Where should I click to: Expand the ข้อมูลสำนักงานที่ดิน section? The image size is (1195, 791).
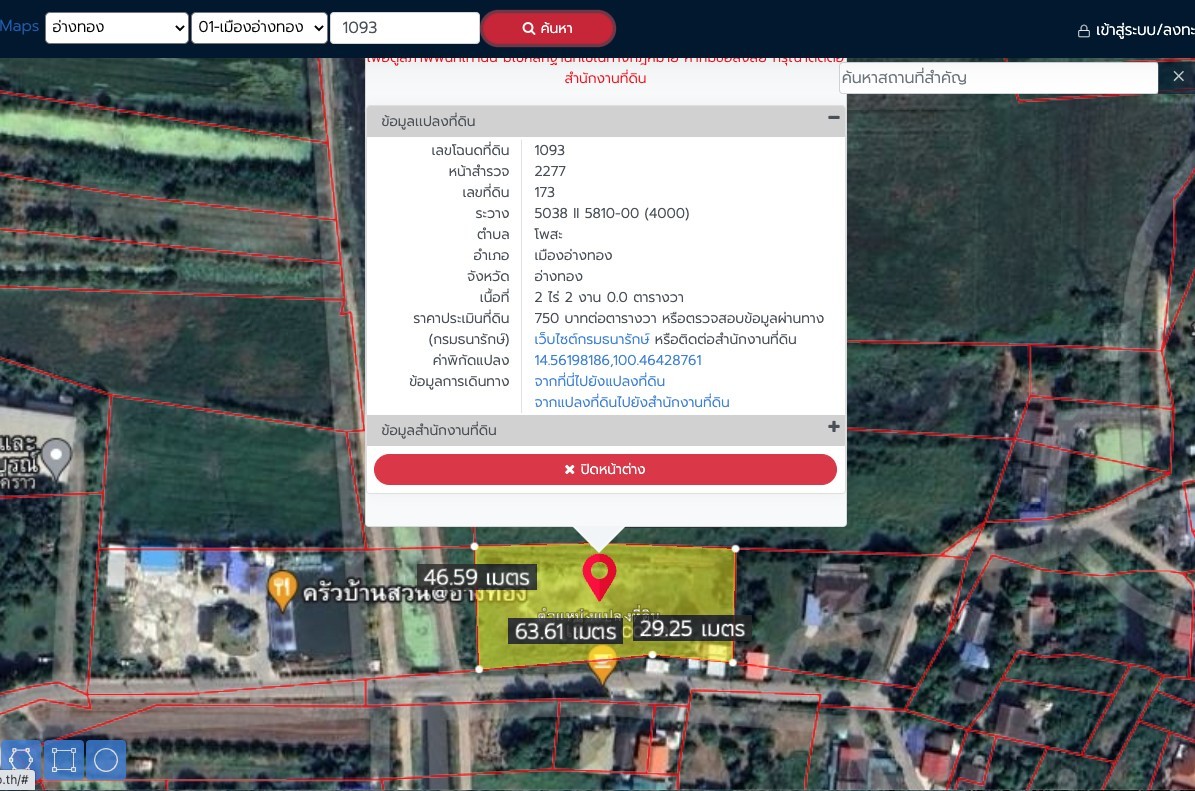pos(833,427)
